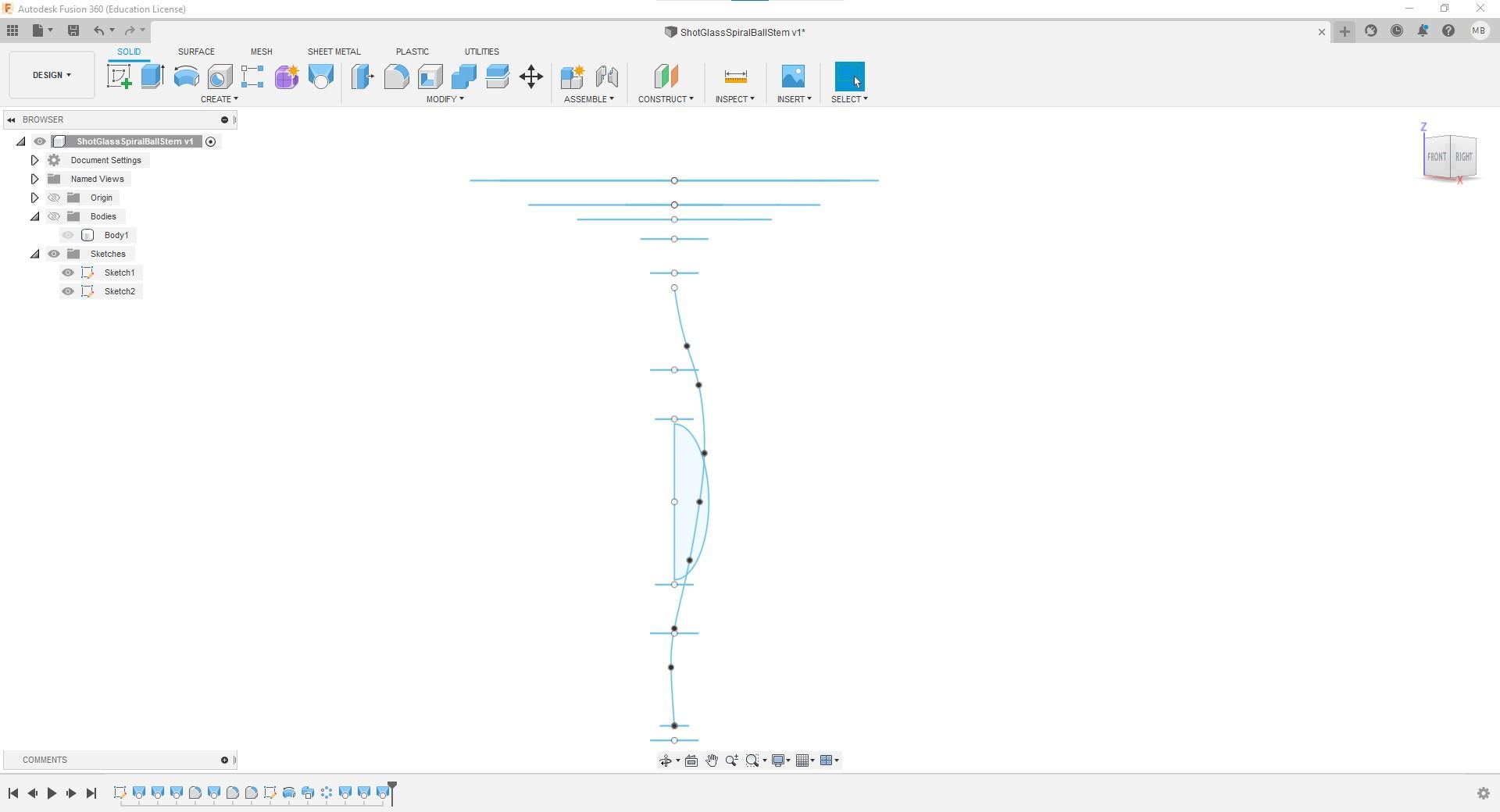Switch to the MESH tab
Image resolution: width=1500 pixels, height=812 pixels.
[x=262, y=52]
